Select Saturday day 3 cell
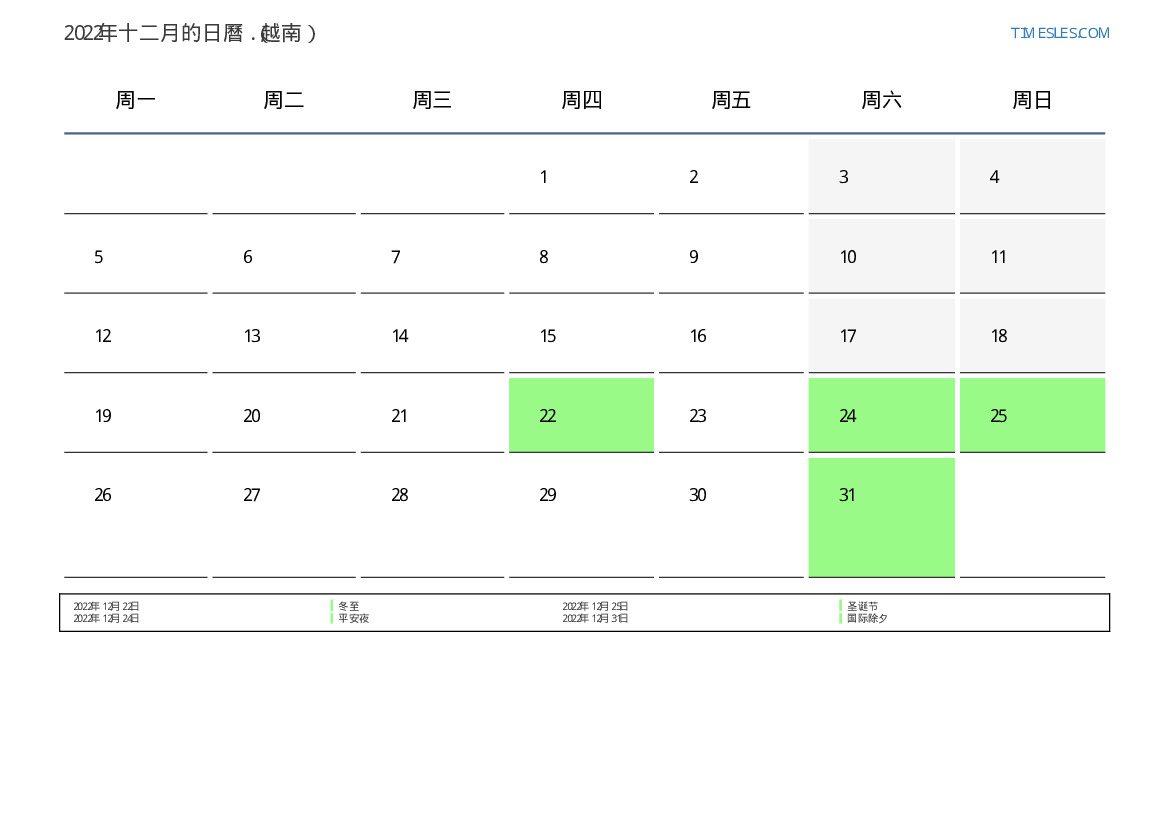This screenshot has height=827, width=1169. coord(882,177)
